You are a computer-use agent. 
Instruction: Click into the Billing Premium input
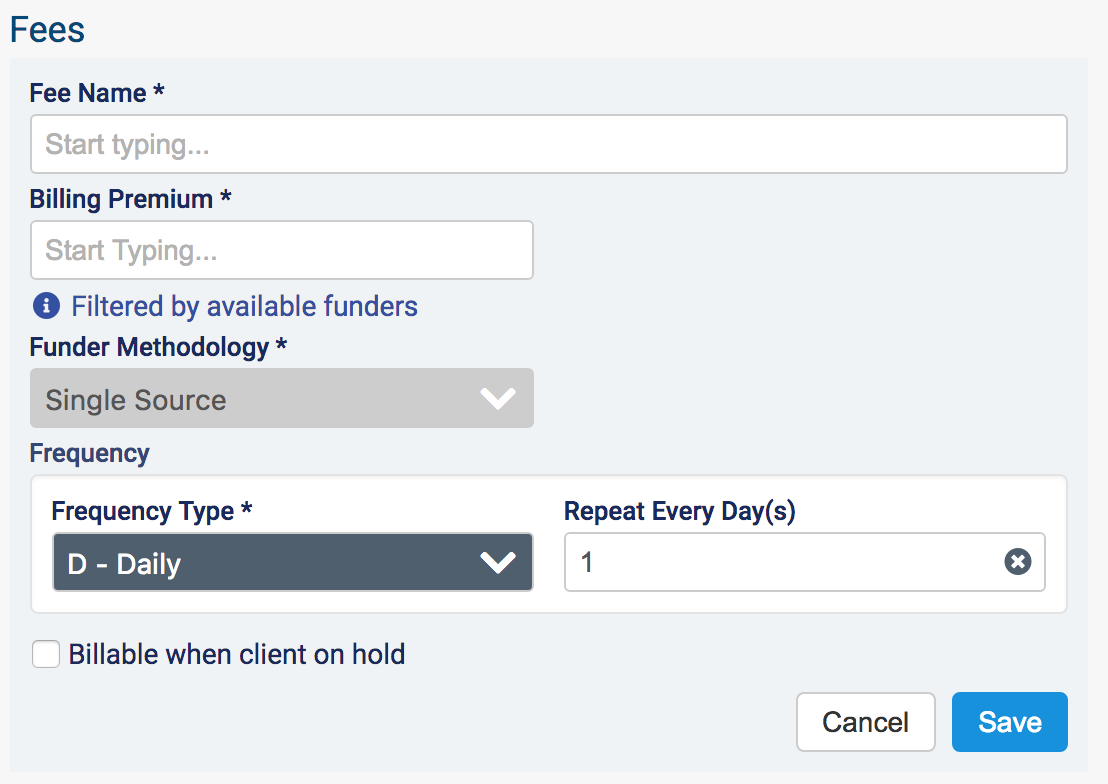(281, 250)
